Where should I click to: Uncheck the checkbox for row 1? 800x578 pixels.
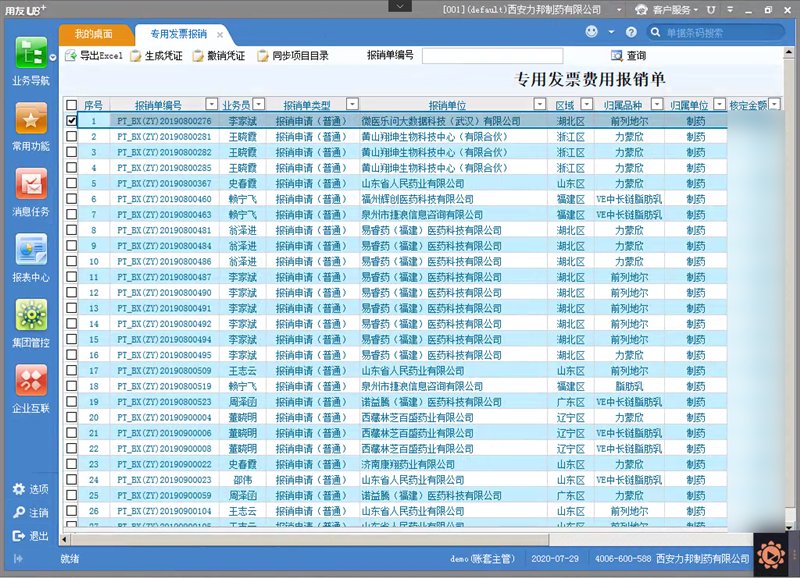pos(71,121)
